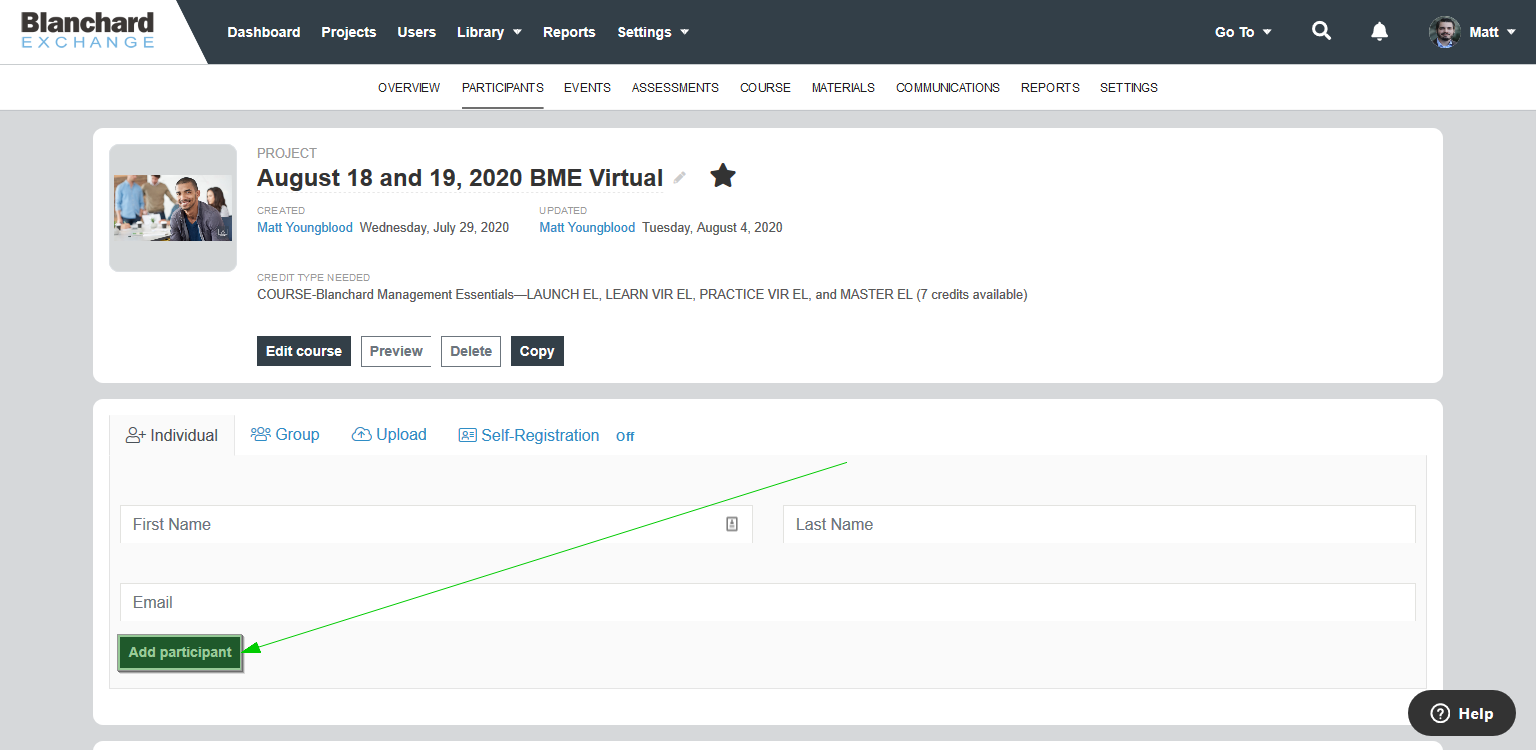Toggle the favorite star icon
The height and width of the screenshot is (750, 1536).
(x=723, y=176)
